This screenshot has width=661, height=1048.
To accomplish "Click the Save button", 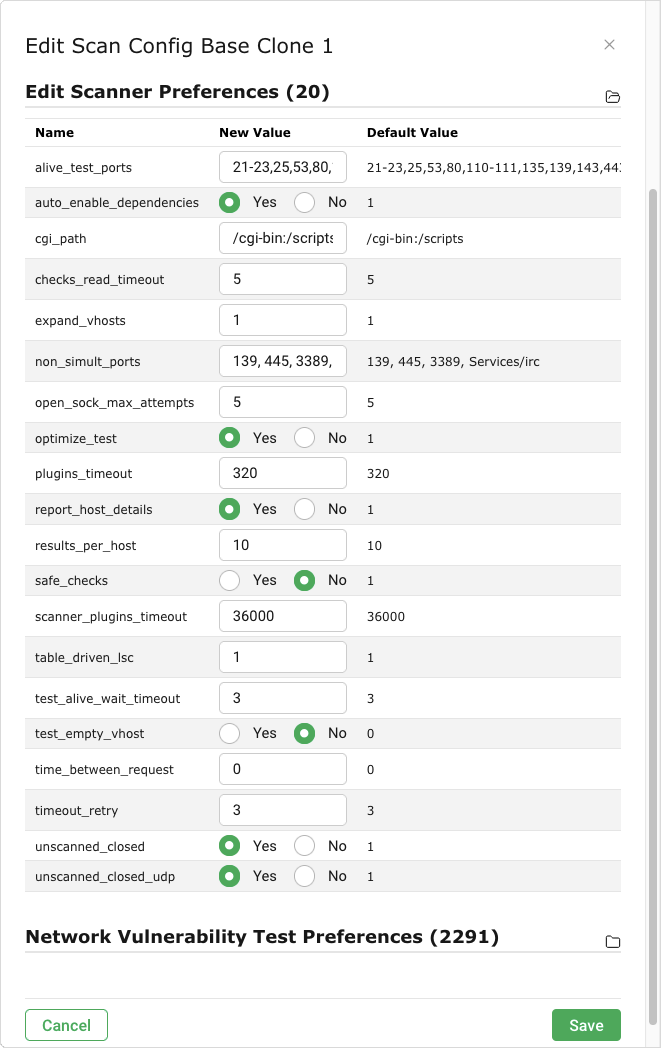I will [x=586, y=1025].
